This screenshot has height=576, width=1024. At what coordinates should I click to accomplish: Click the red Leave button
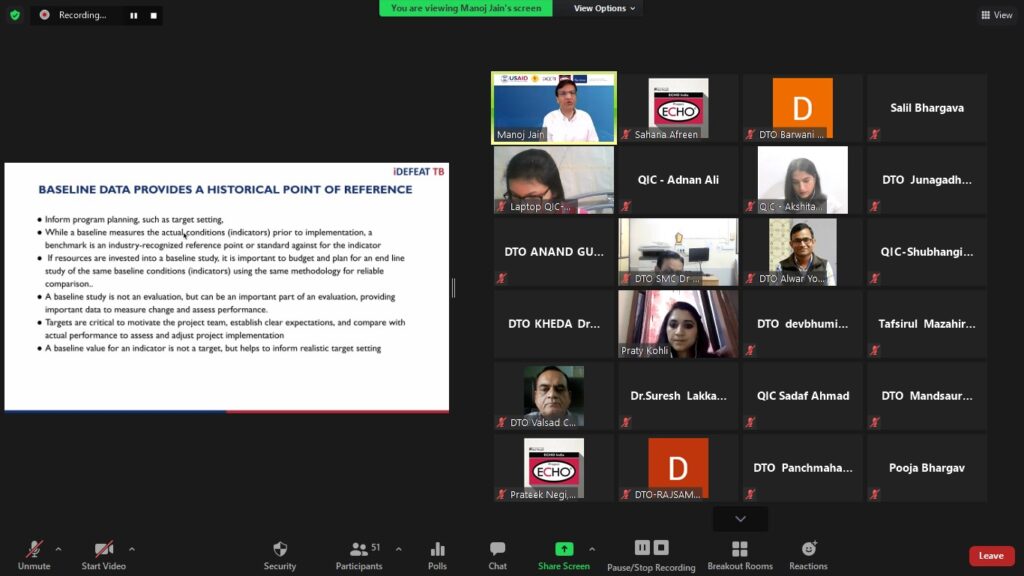(991, 556)
